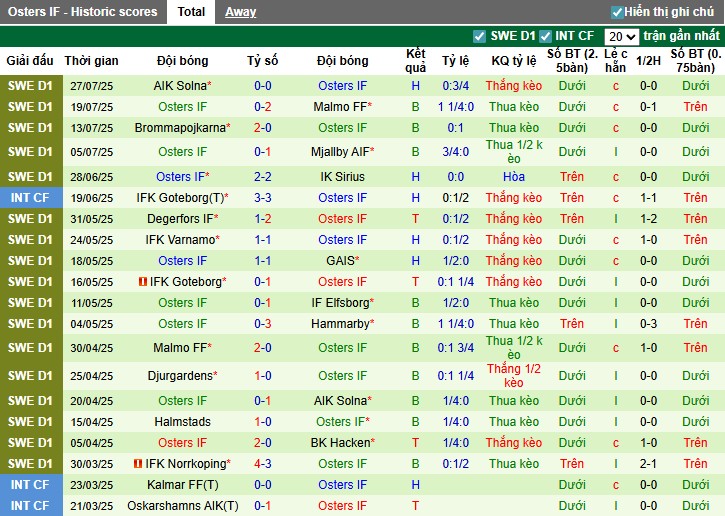Open Halmstads team link

pos(183,422)
